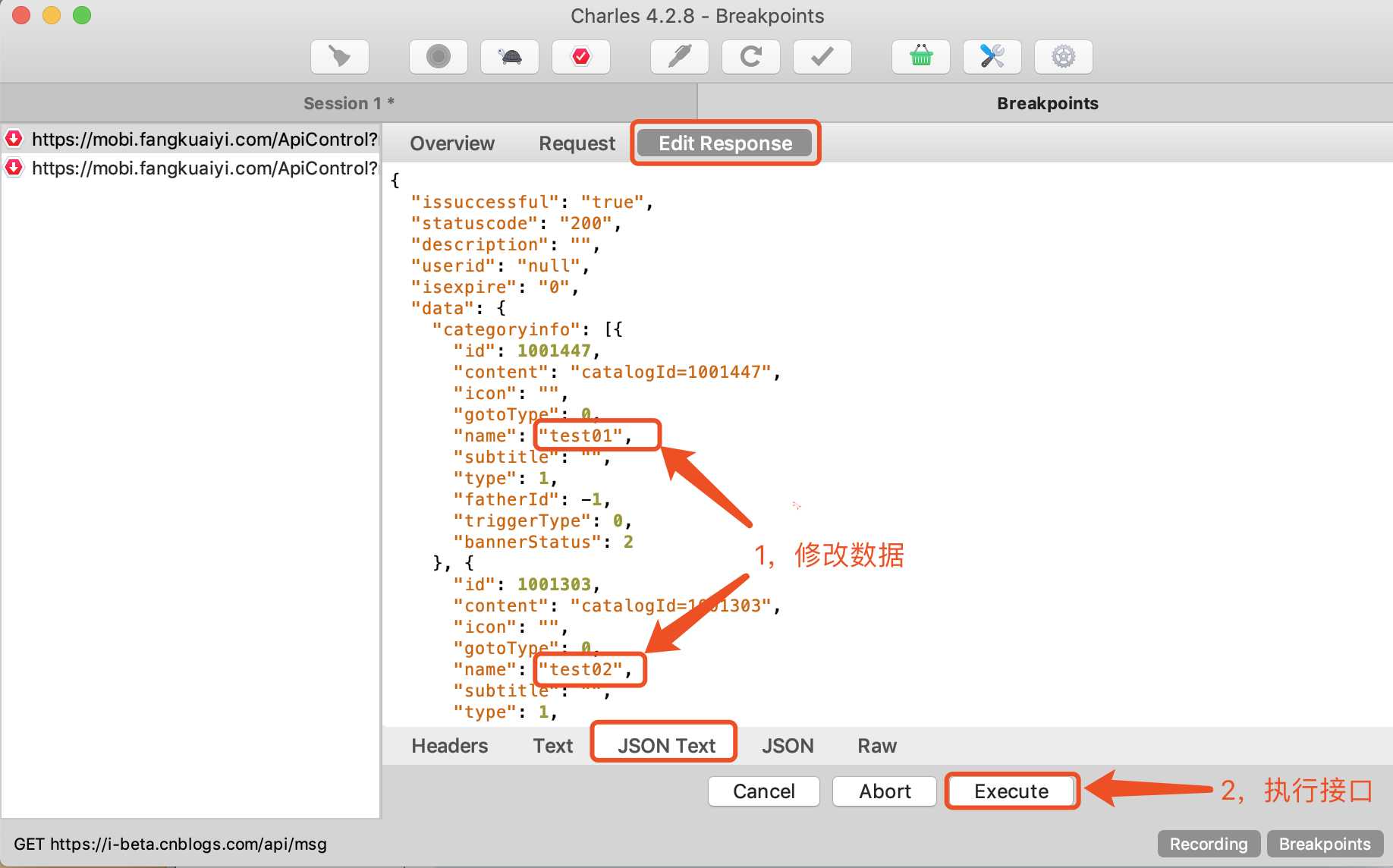Toggle the Recording status button
The width and height of the screenshot is (1393, 868).
click(1209, 844)
